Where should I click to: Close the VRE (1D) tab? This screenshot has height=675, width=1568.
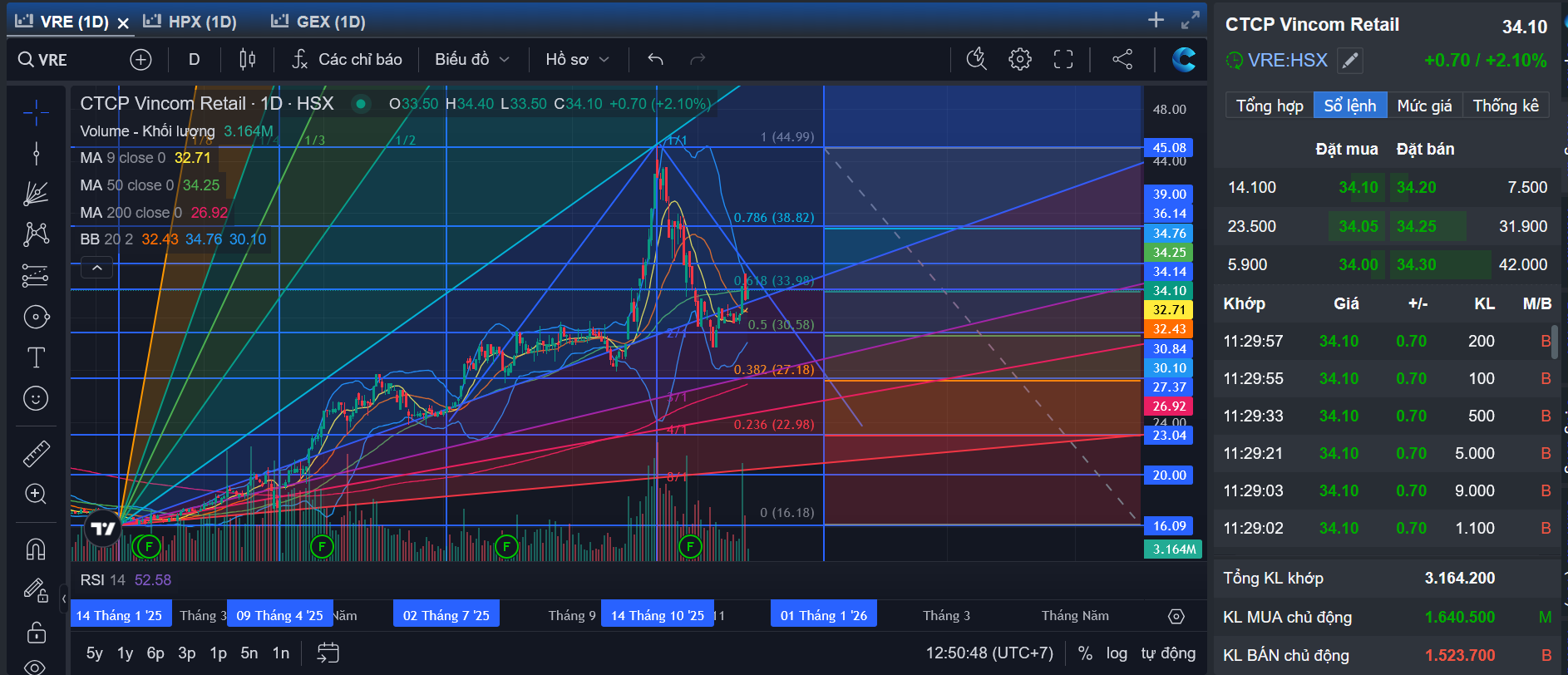(123, 22)
